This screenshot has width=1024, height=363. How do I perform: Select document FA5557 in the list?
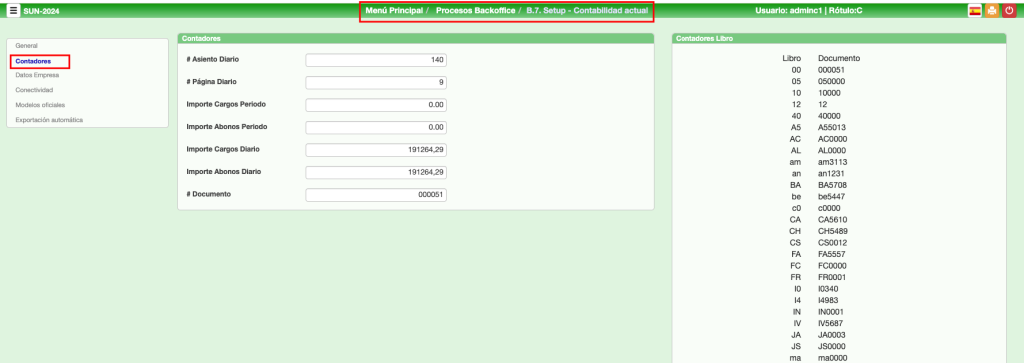(831, 254)
